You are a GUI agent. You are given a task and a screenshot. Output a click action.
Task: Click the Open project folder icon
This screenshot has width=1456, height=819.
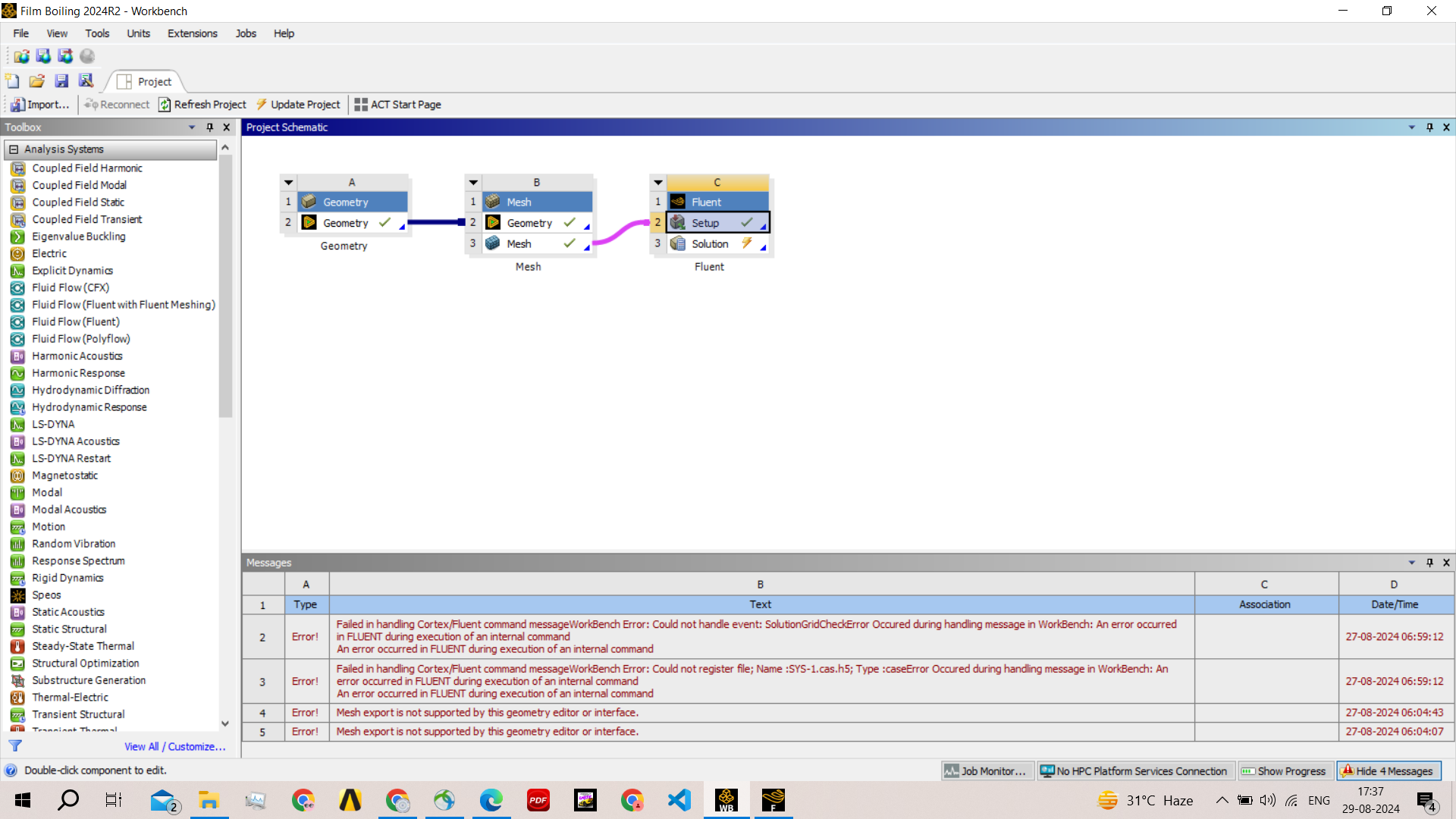click(37, 81)
